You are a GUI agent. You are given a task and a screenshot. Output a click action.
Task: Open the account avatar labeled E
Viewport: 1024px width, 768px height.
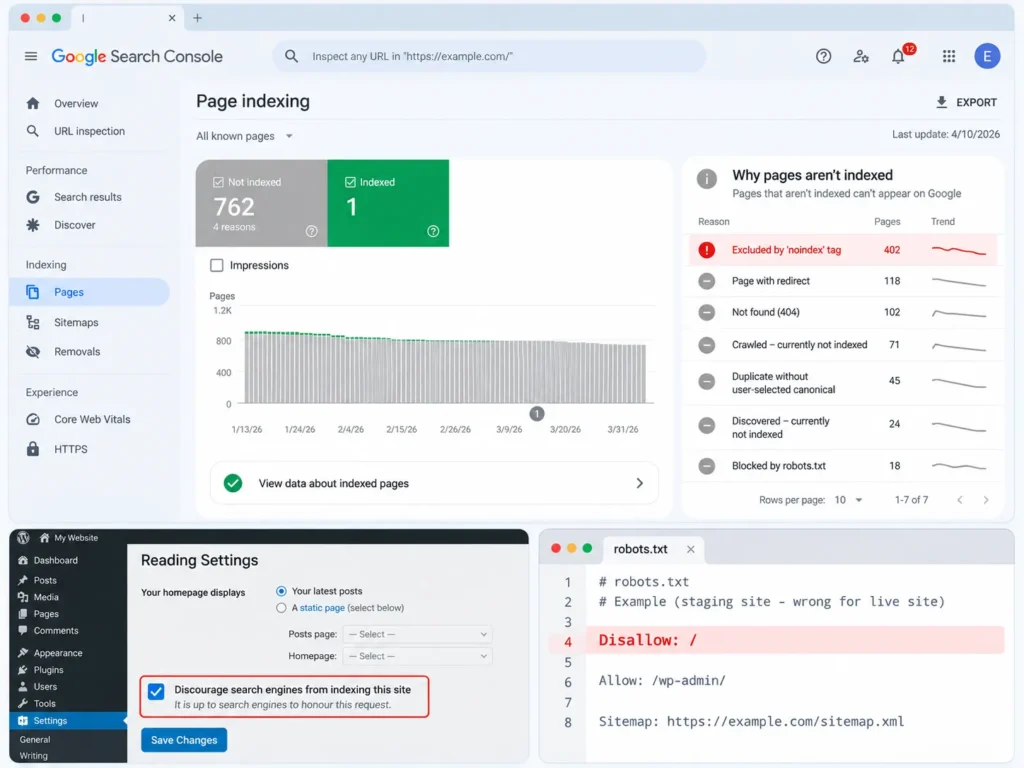coord(987,56)
